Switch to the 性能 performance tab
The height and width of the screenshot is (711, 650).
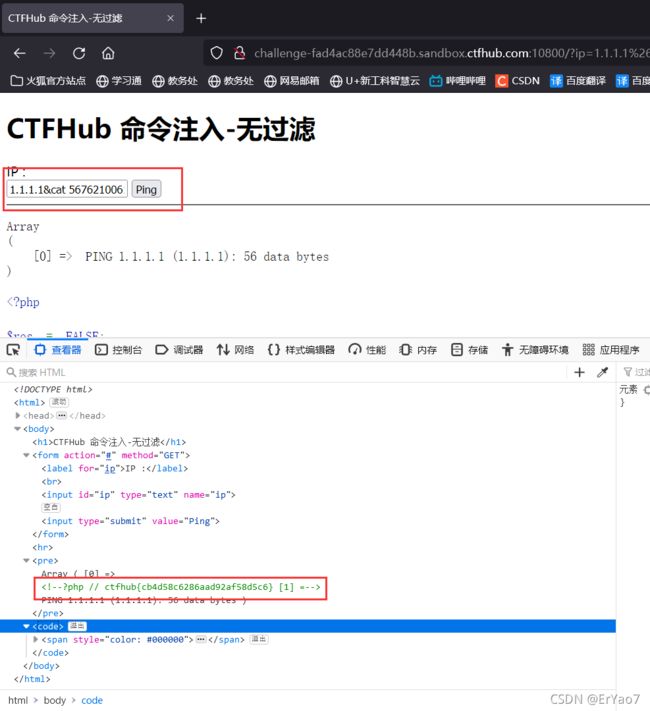point(367,350)
